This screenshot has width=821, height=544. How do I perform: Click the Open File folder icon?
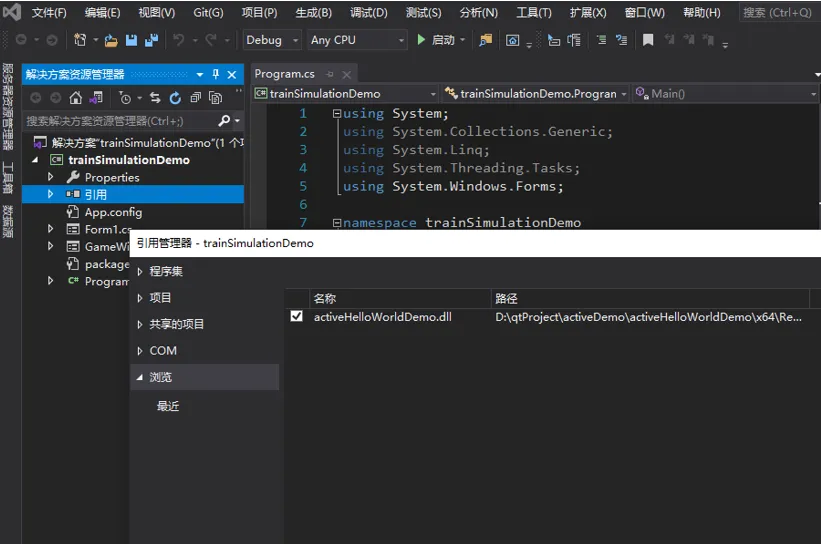(111, 40)
